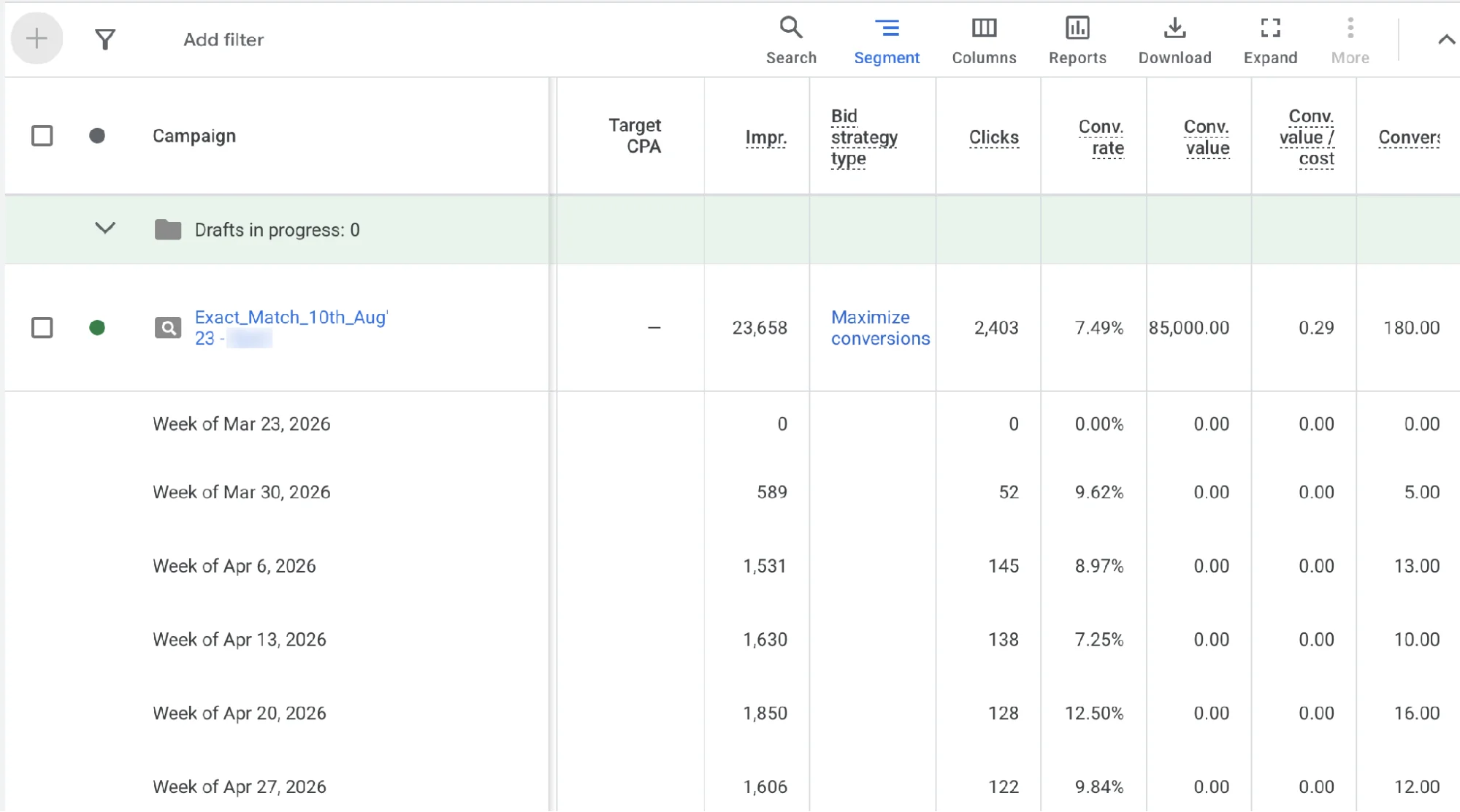The width and height of the screenshot is (1460, 812).
Task: Click the campaign clicks value 2,403
Action: tap(996, 328)
